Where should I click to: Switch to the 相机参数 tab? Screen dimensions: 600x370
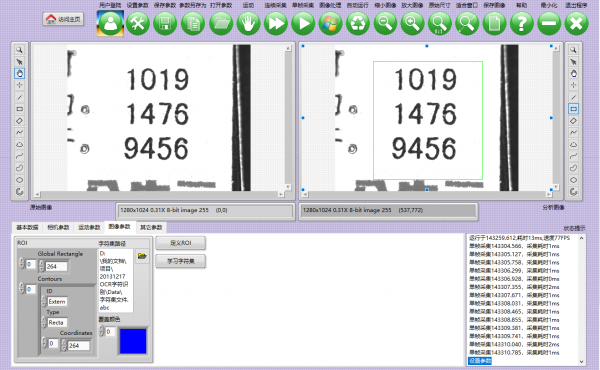(x=58, y=227)
